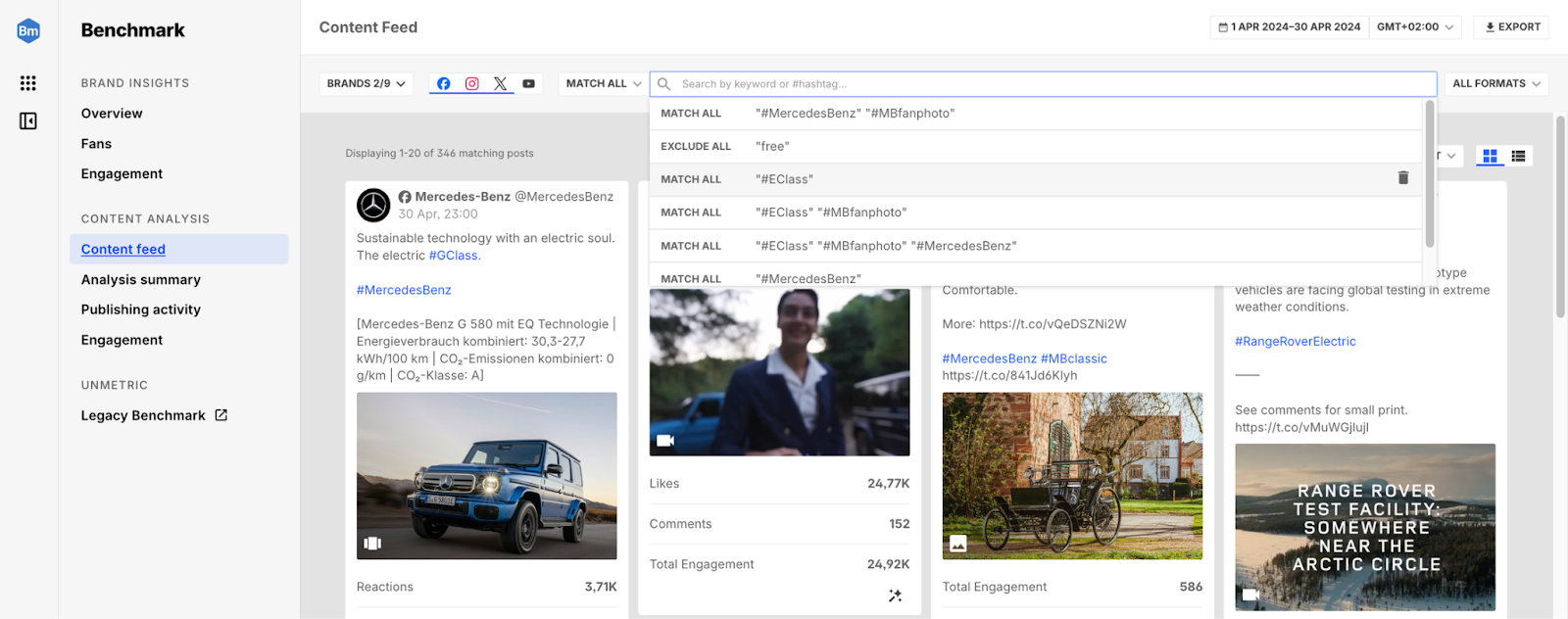
Task: Click the saved searches dropdown scrollbar
Action: click(1430, 174)
